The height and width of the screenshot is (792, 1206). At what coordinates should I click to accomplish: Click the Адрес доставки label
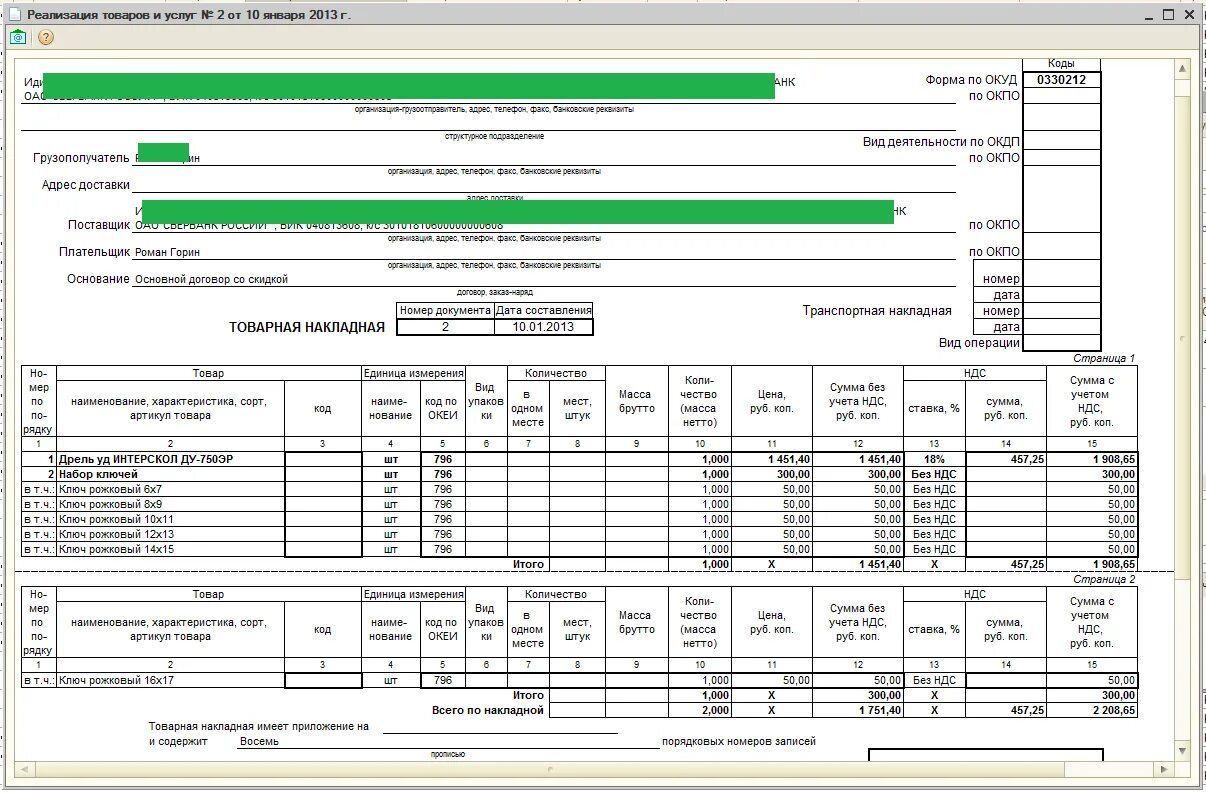(x=86, y=185)
